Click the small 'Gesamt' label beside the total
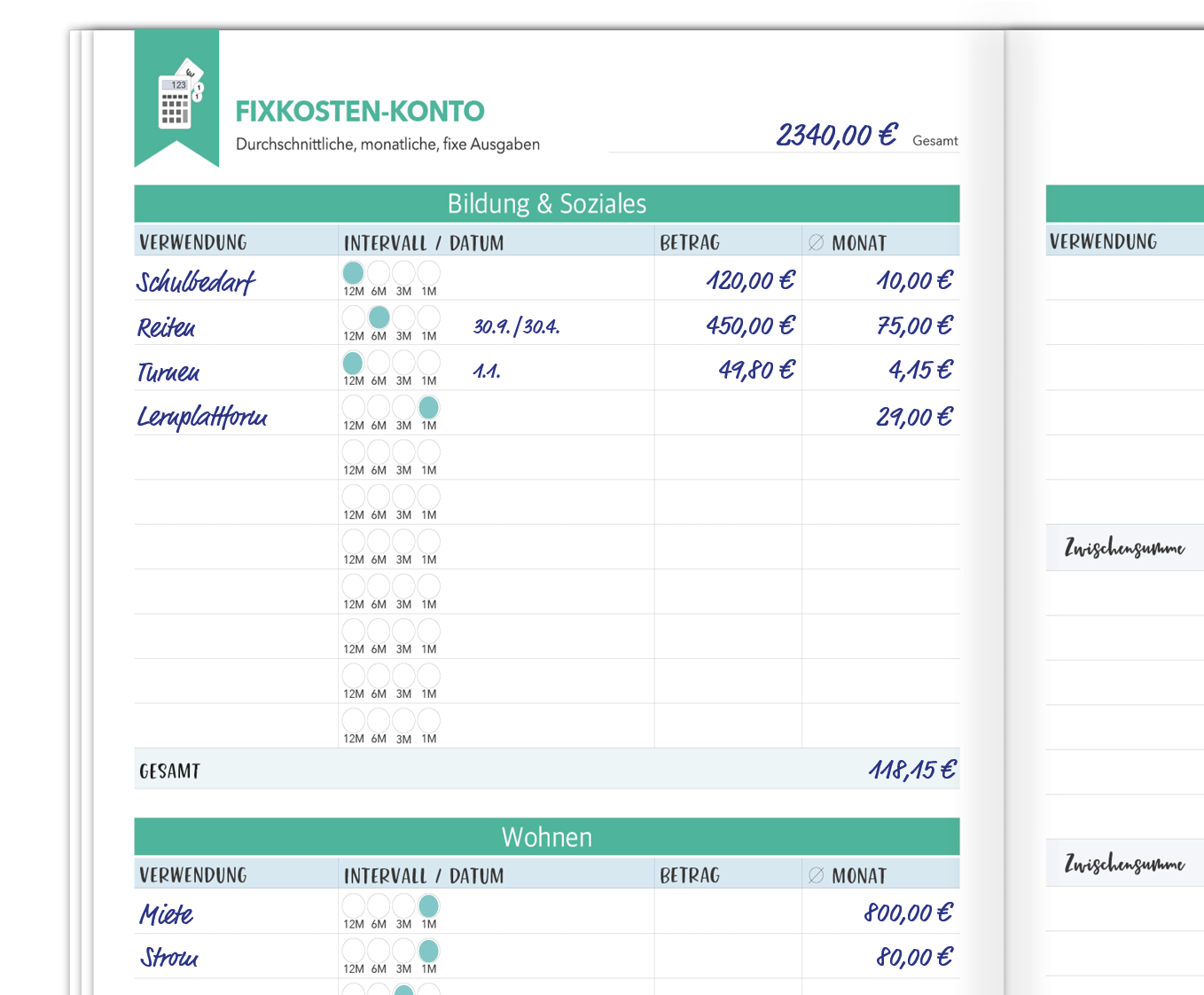The width and height of the screenshot is (1204, 995). click(x=935, y=141)
